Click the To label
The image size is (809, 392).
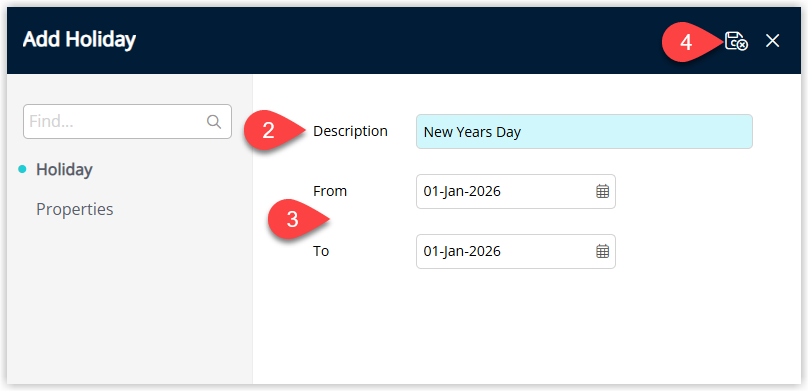point(321,251)
